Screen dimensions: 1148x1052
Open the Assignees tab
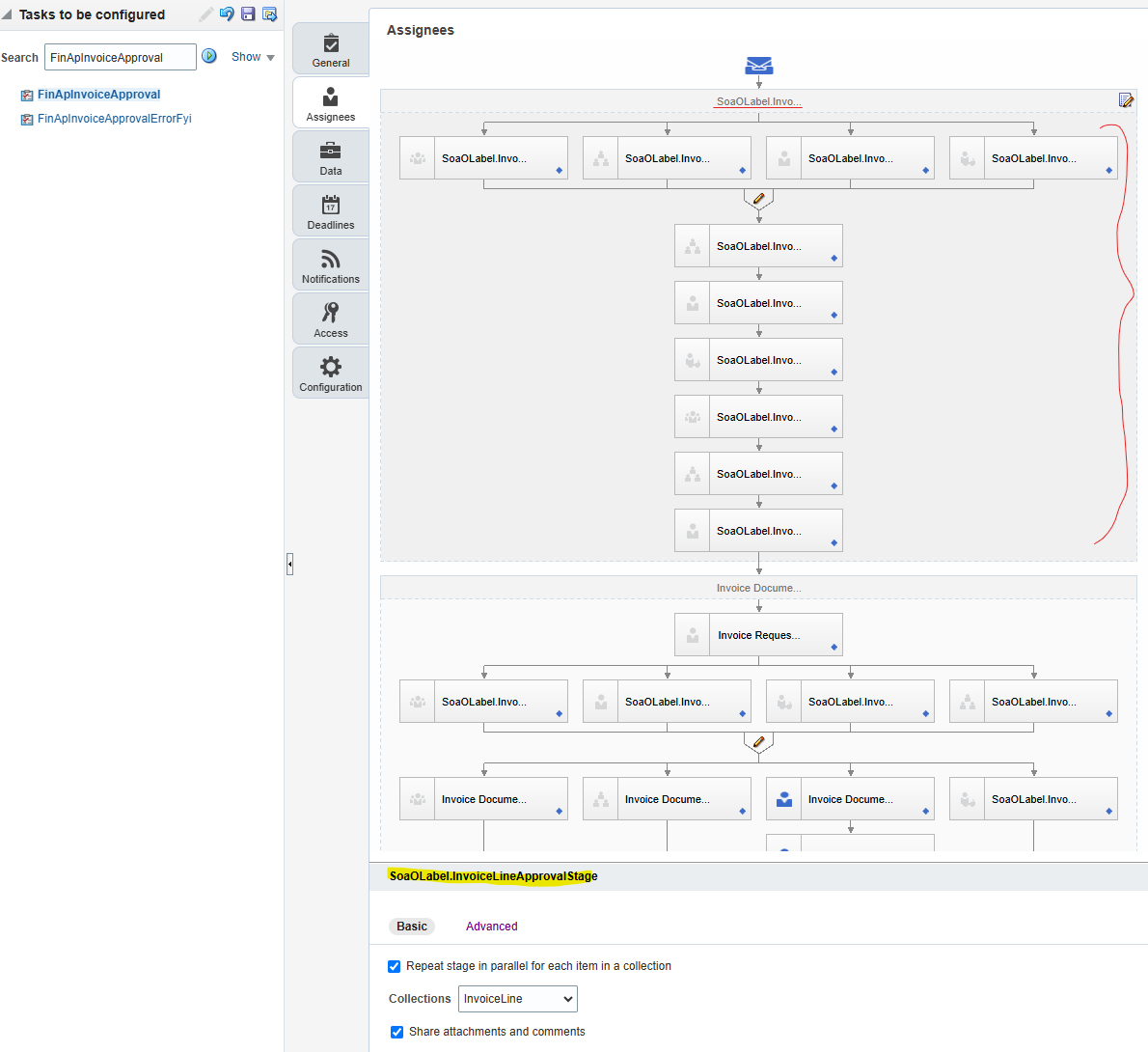(x=331, y=102)
